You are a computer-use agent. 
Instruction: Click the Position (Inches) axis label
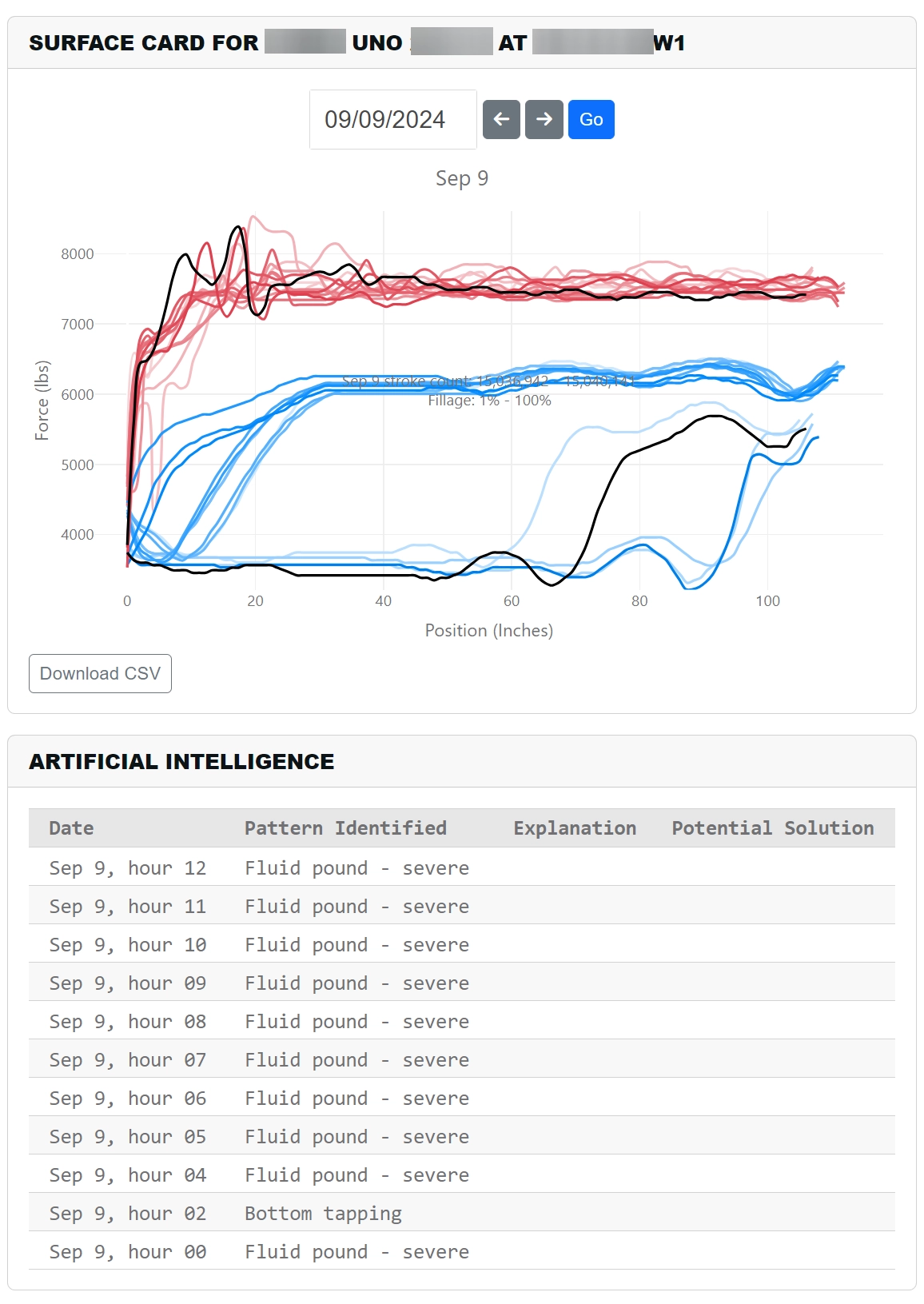(488, 630)
